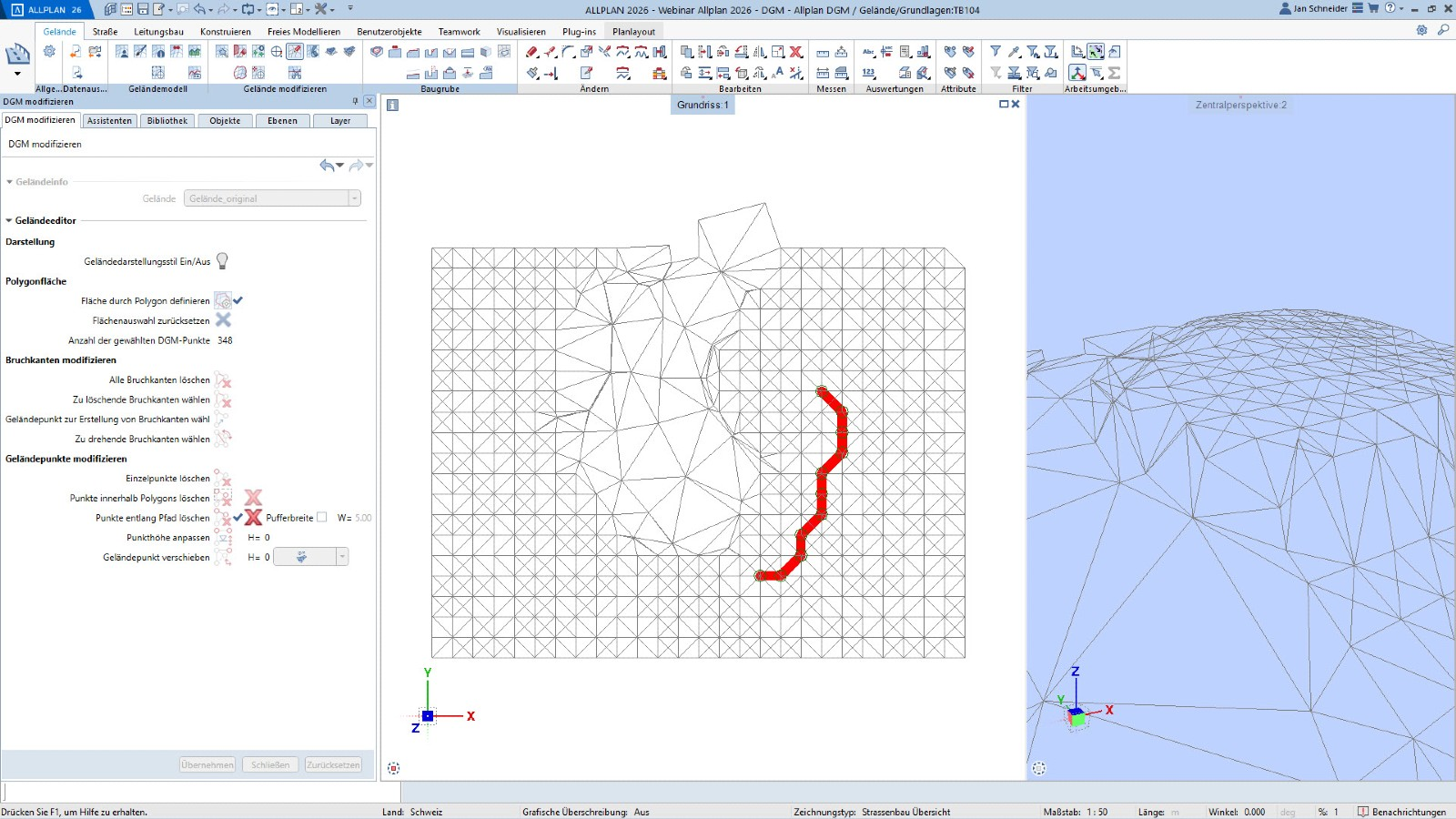Viewport: 1456px width, 819px height.
Task: Click 'Einzelpunkte löschen' icon
Action: [x=223, y=479]
